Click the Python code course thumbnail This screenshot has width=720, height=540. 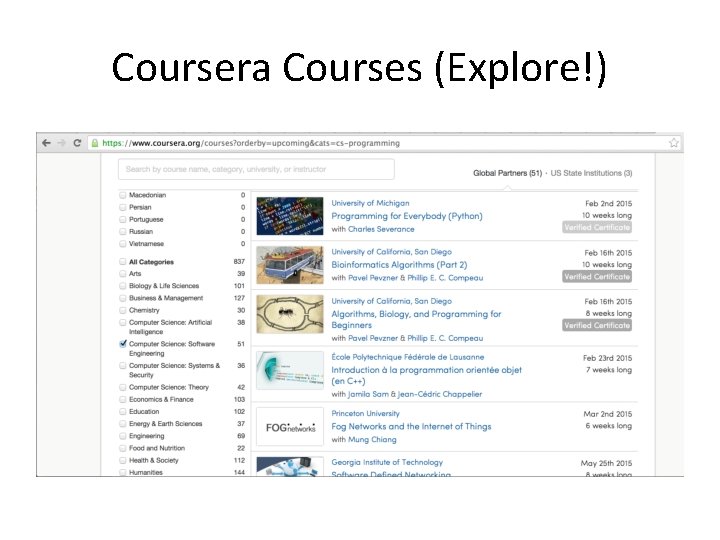[x=290, y=216]
